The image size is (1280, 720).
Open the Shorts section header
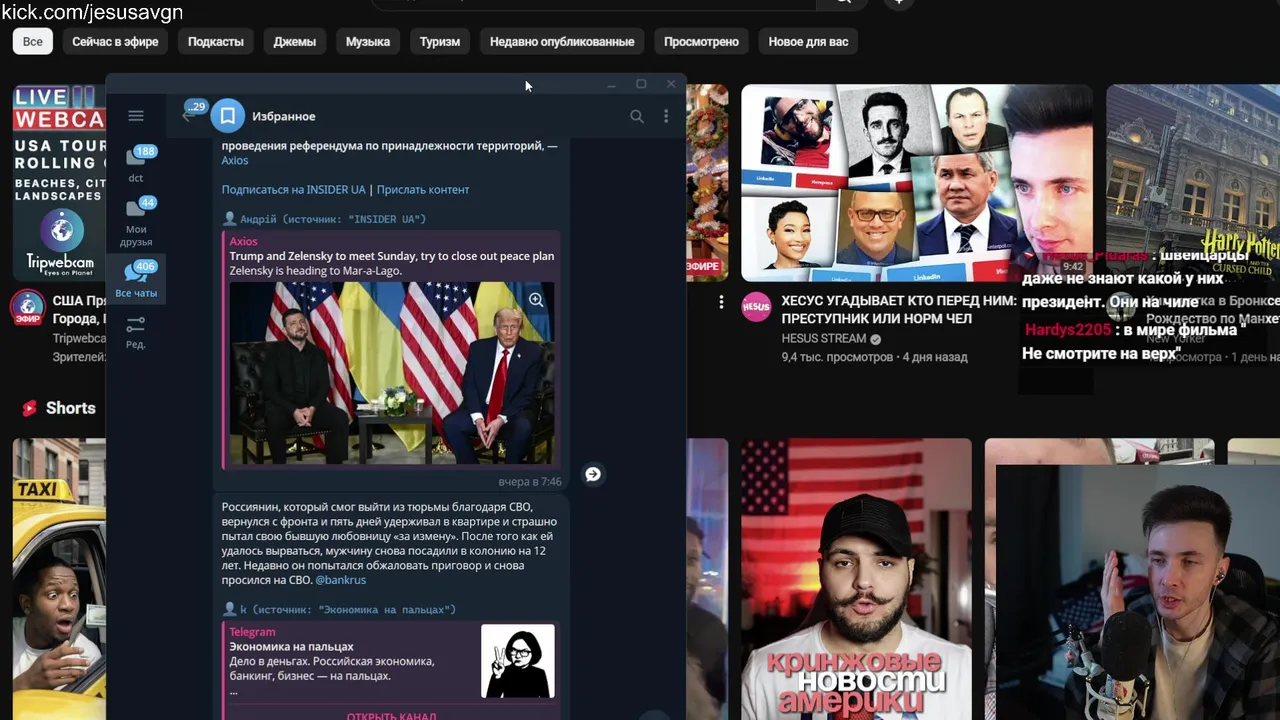click(x=58, y=408)
